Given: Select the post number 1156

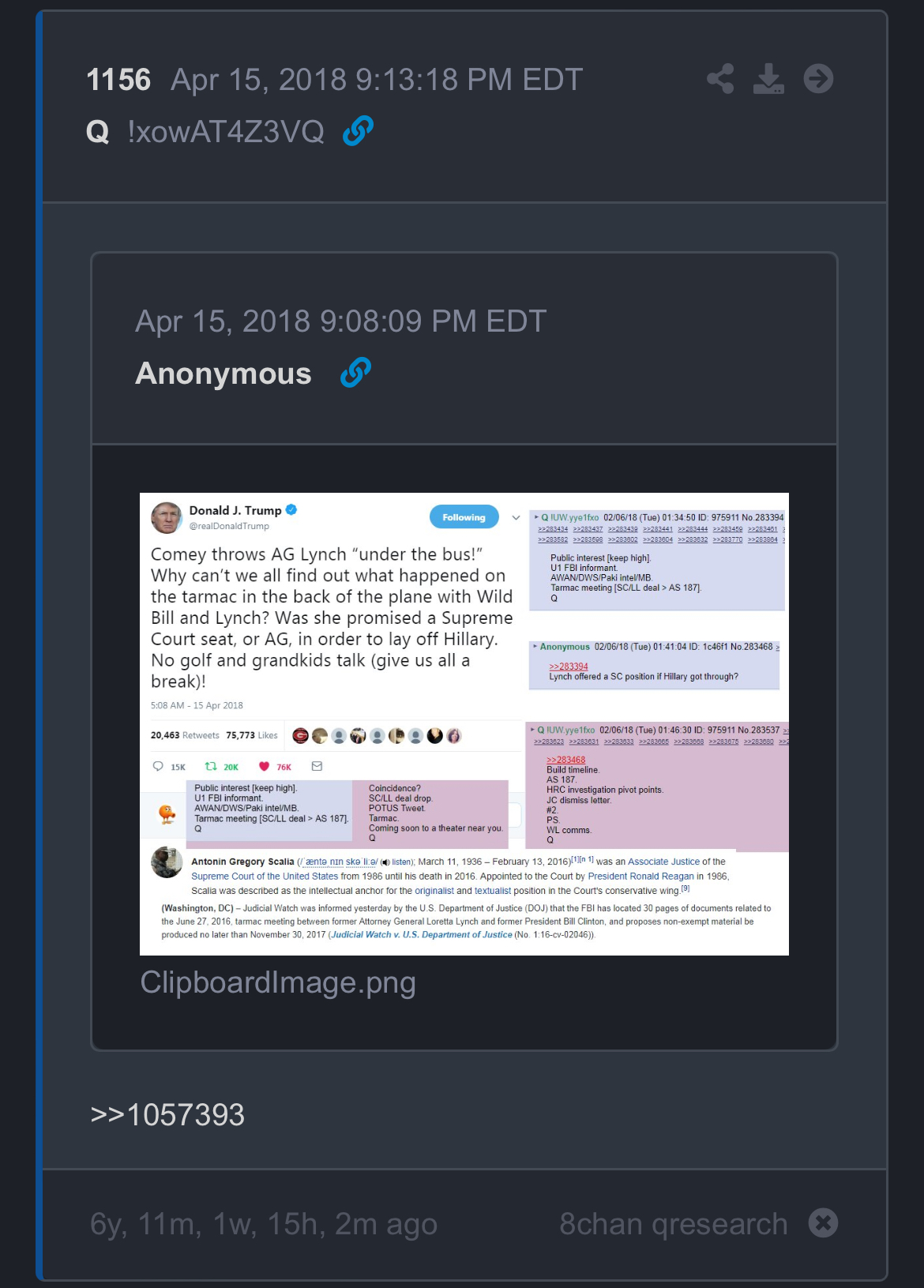Looking at the screenshot, I should (x=118, y=80).
